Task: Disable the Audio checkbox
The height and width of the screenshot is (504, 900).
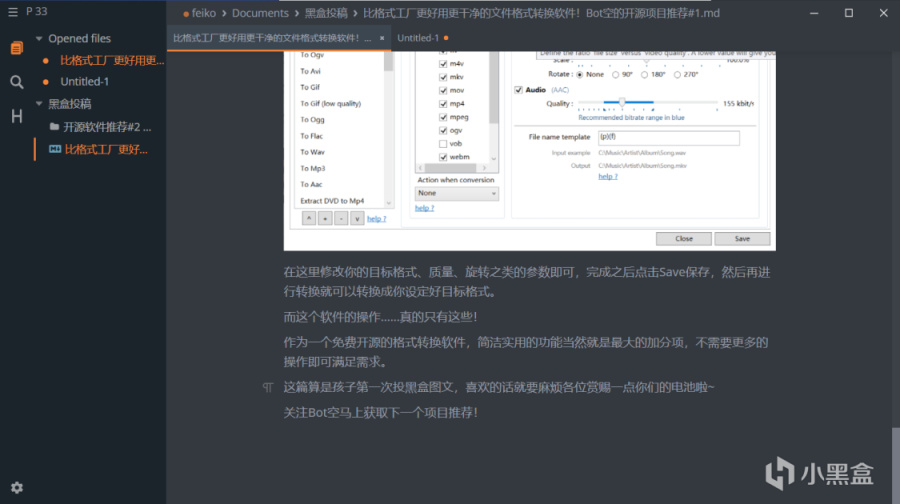Action: pyautogui.click(x=518, y=90)
